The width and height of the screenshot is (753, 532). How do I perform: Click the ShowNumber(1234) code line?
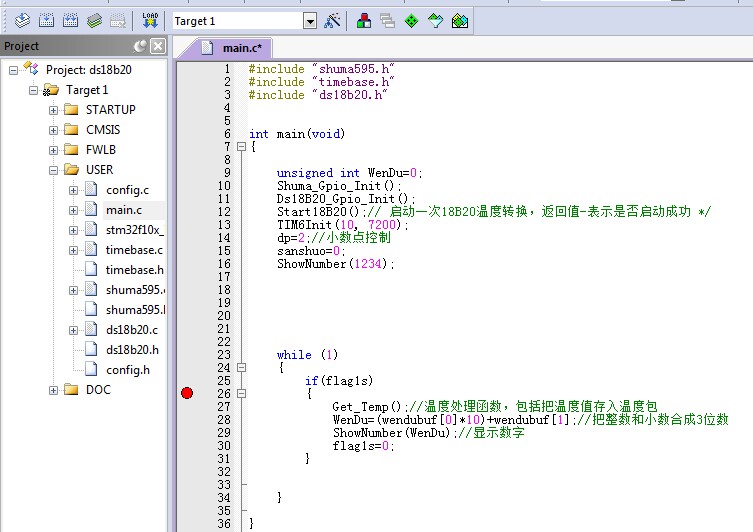(x=335, y=264)
